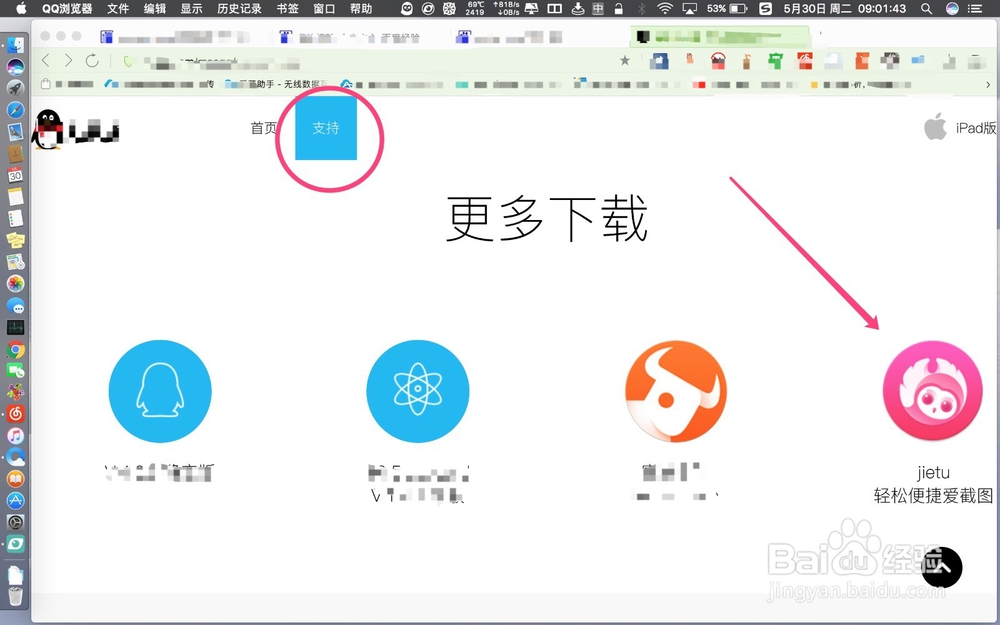Click the Bluetooth icon in menu bar

[x=642, y=8]
